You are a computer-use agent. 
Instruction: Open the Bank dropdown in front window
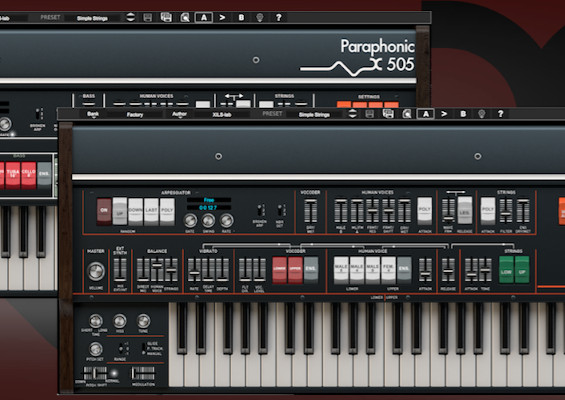93,114
